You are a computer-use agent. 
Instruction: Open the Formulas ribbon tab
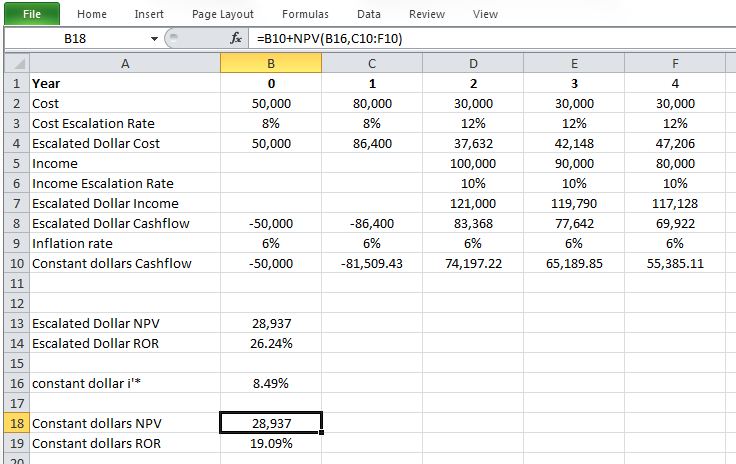305,14
